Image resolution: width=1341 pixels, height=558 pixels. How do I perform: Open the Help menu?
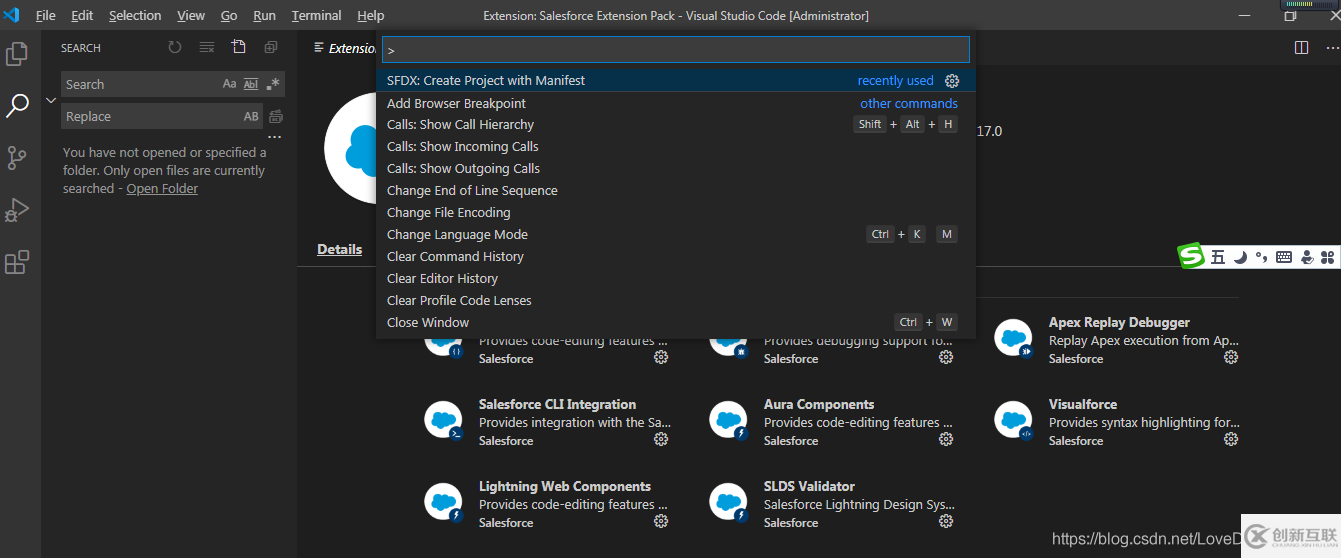point(370,15)
